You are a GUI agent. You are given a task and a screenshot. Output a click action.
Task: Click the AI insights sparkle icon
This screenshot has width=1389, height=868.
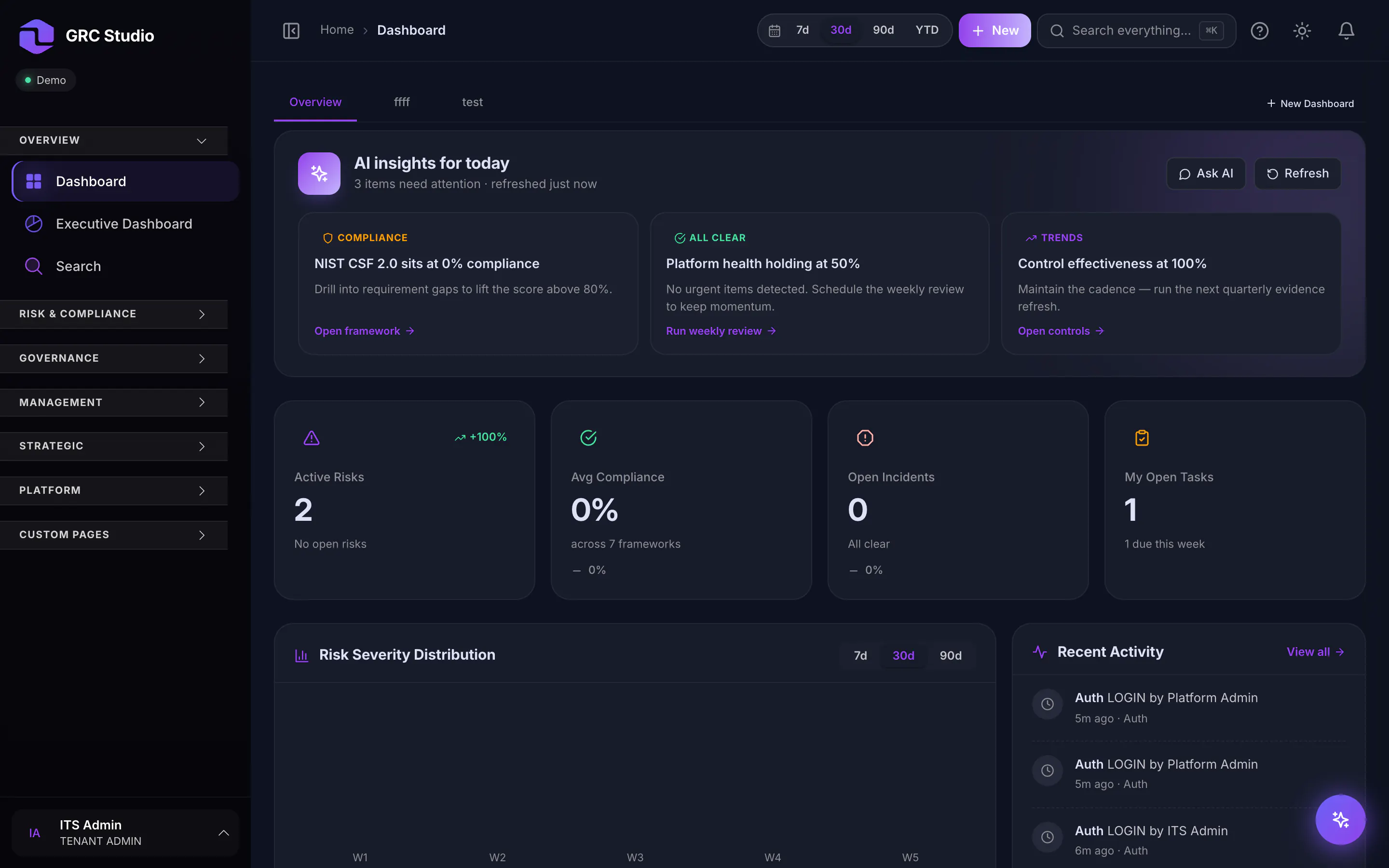[319, 174]
